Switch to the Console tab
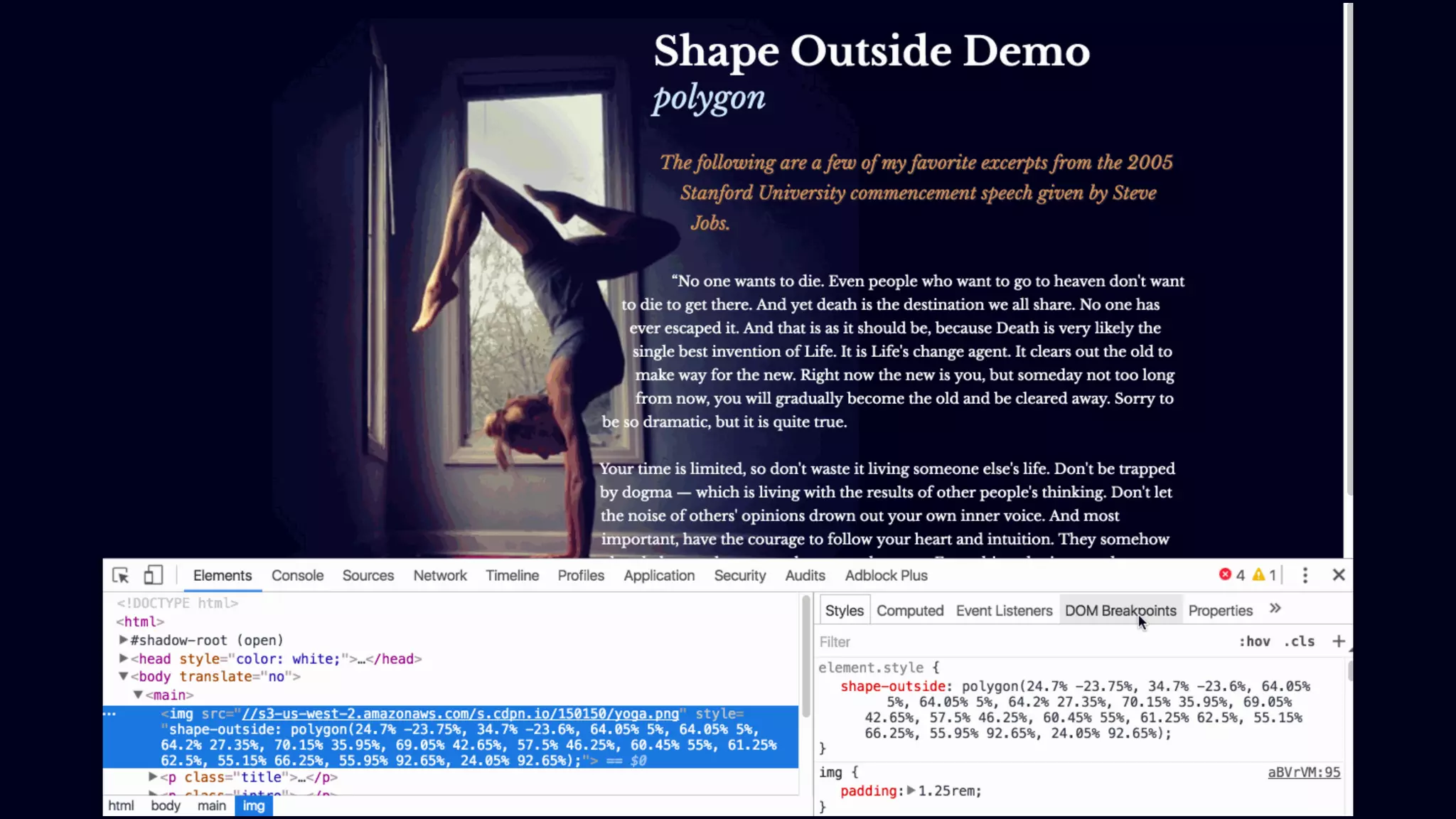 tap(297, 575)
